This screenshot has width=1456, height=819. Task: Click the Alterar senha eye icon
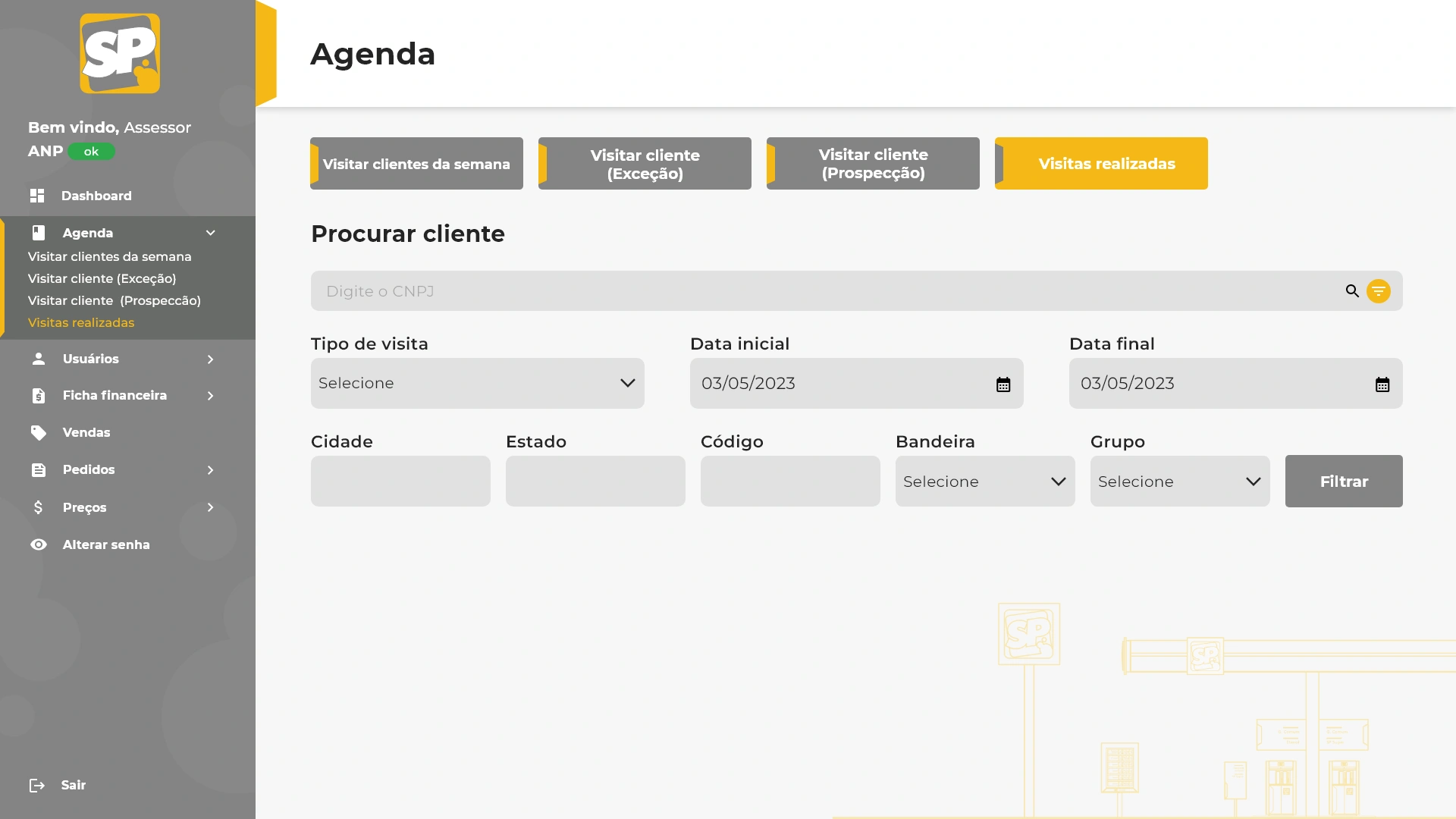point(39,544)
